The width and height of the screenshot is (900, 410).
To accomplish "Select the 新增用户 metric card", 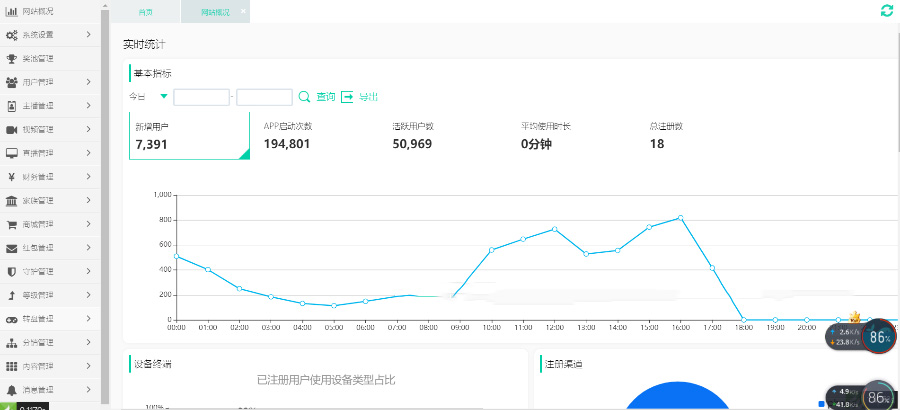I will 189,136.
